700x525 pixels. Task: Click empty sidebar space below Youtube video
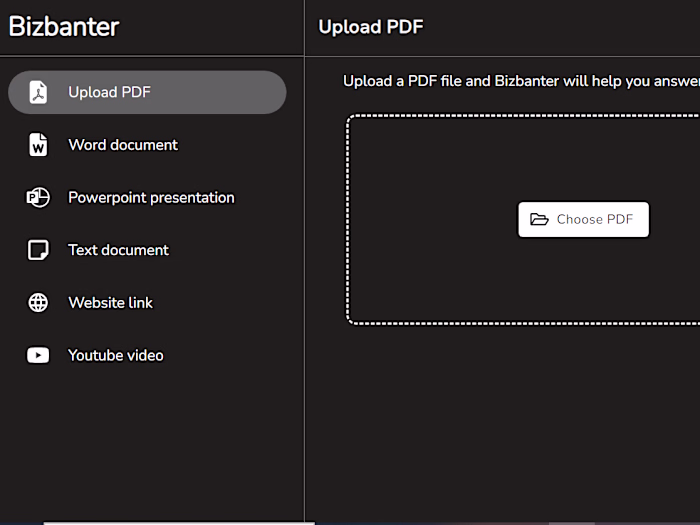tap(150, 440)
